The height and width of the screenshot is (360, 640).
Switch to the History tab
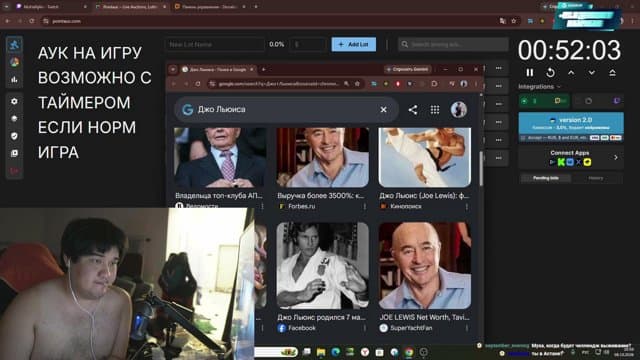596,178
